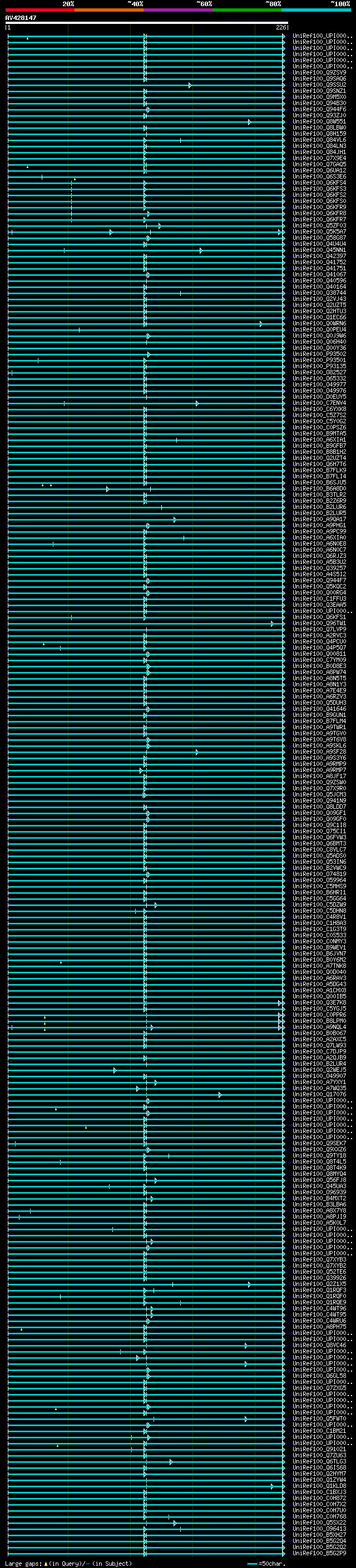Choose the UniRef100_C6YXK8 row label
The width and height of the screenshot is (356, 1568).
pyautogui.click(x=319, y=409)
